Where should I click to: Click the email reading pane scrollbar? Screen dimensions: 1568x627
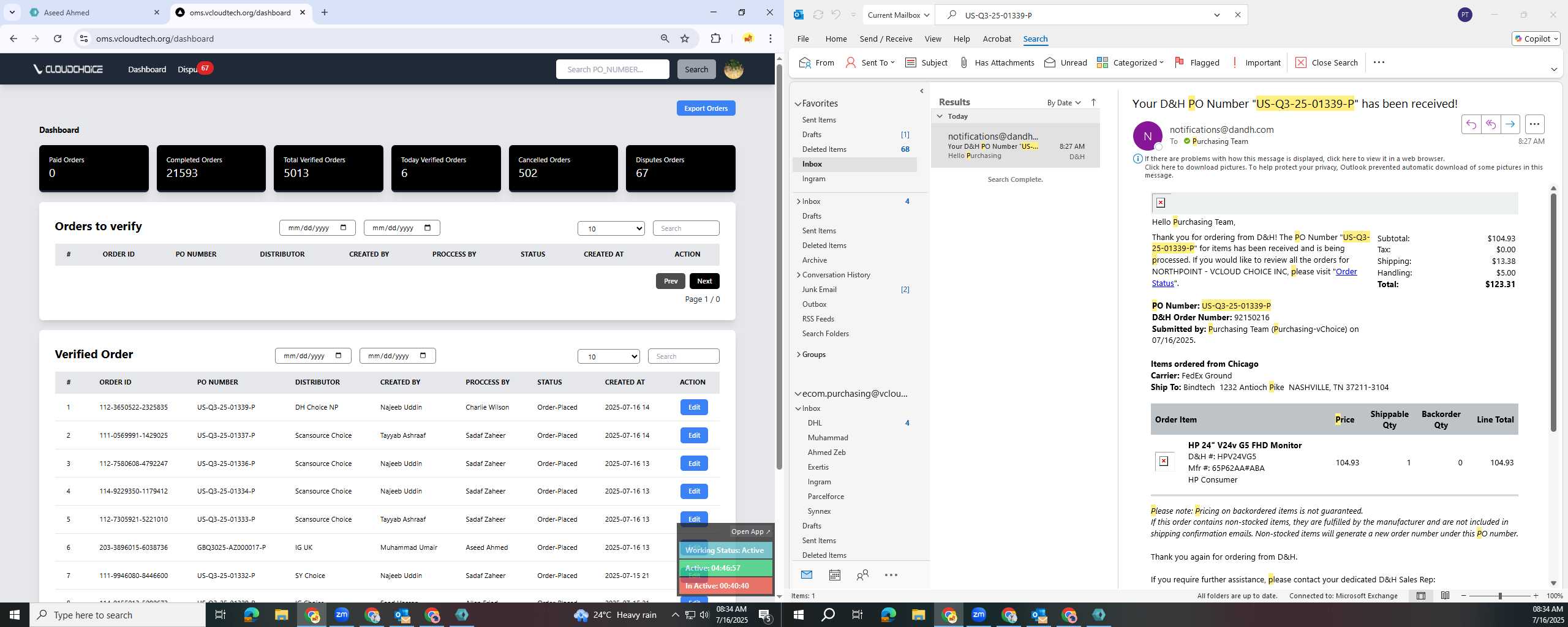click(x=1553, y=312)
